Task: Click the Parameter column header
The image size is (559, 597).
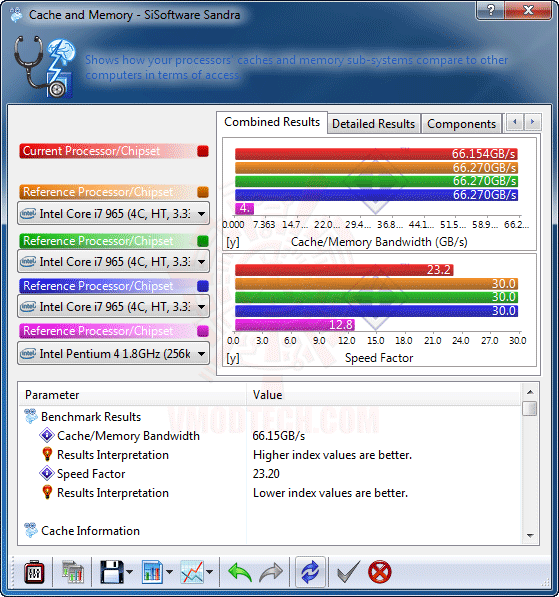Action: [133, 395]
